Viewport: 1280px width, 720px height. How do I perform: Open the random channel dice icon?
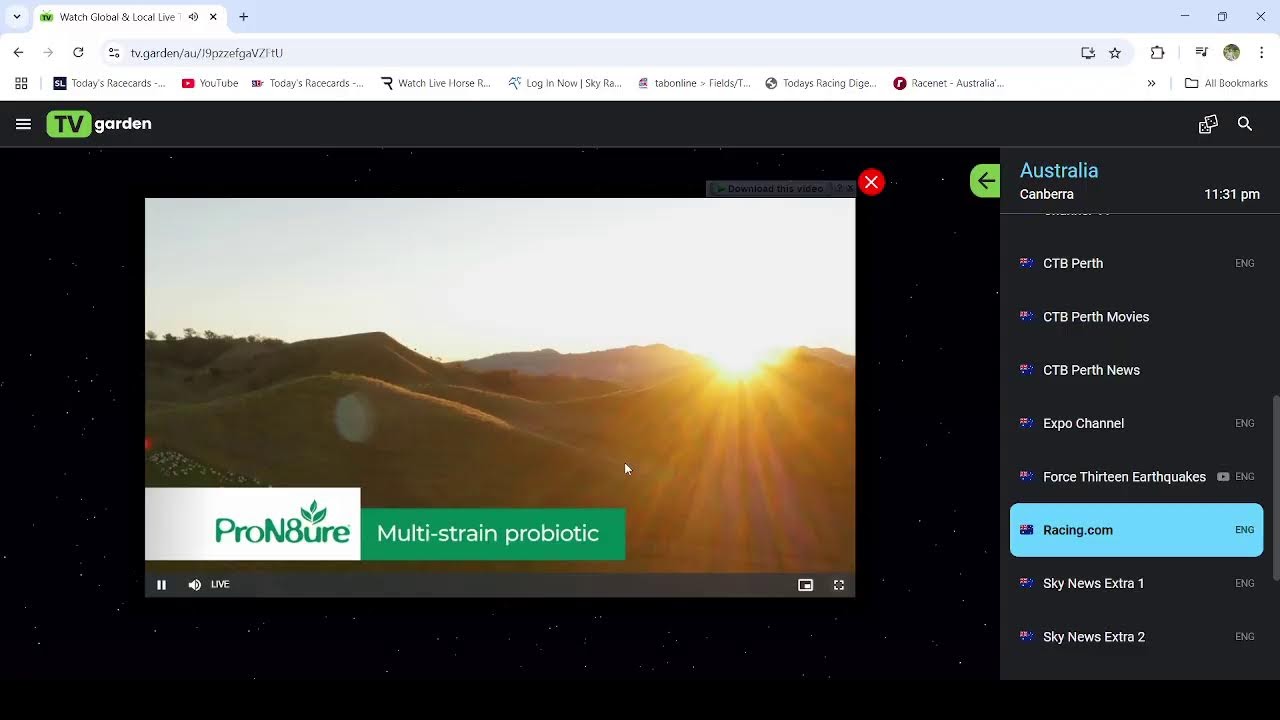1208,124
